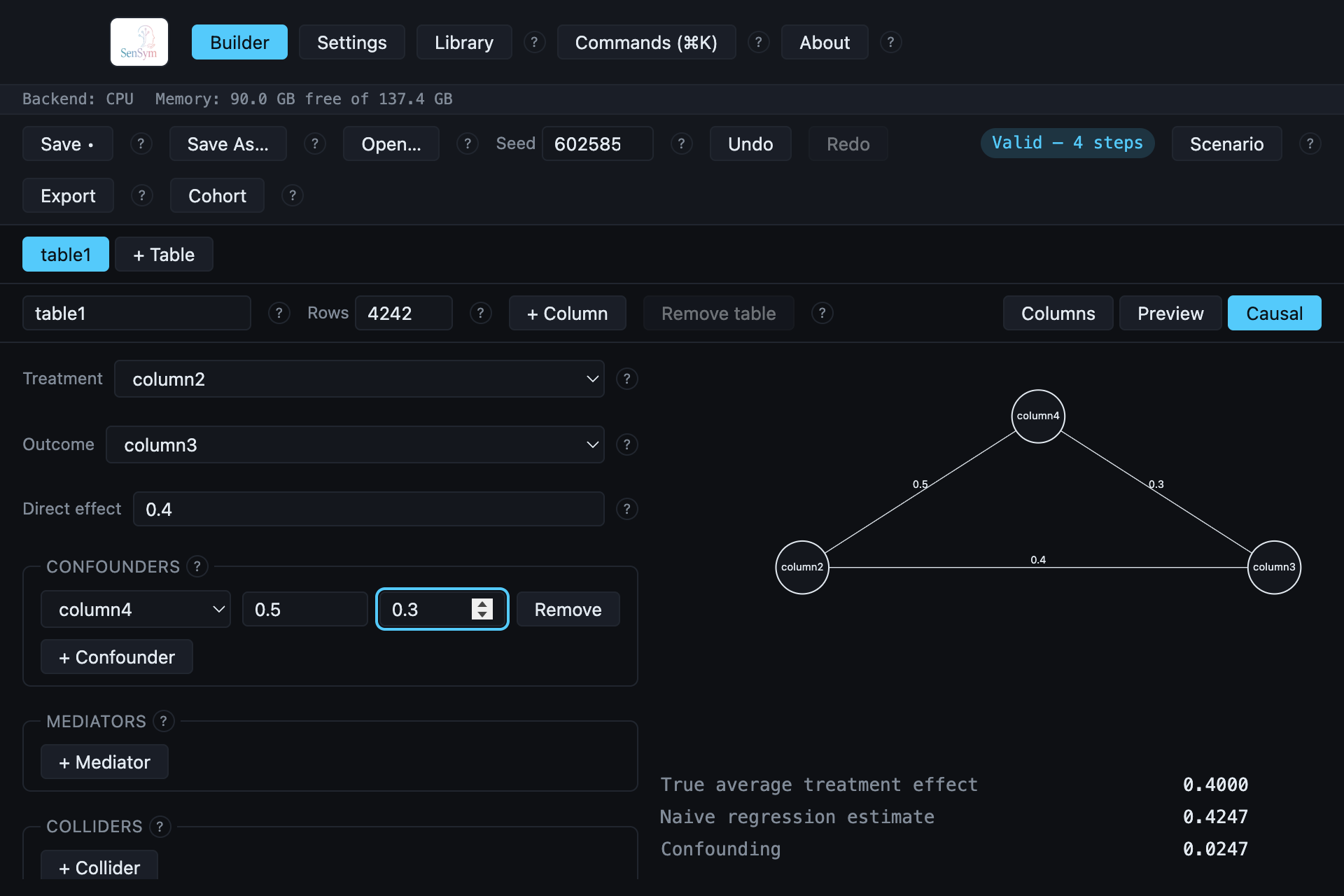This screenshot has width=1344, height=896.
Task: Click Colliders section help icon
Action: (x=160, y=827)
